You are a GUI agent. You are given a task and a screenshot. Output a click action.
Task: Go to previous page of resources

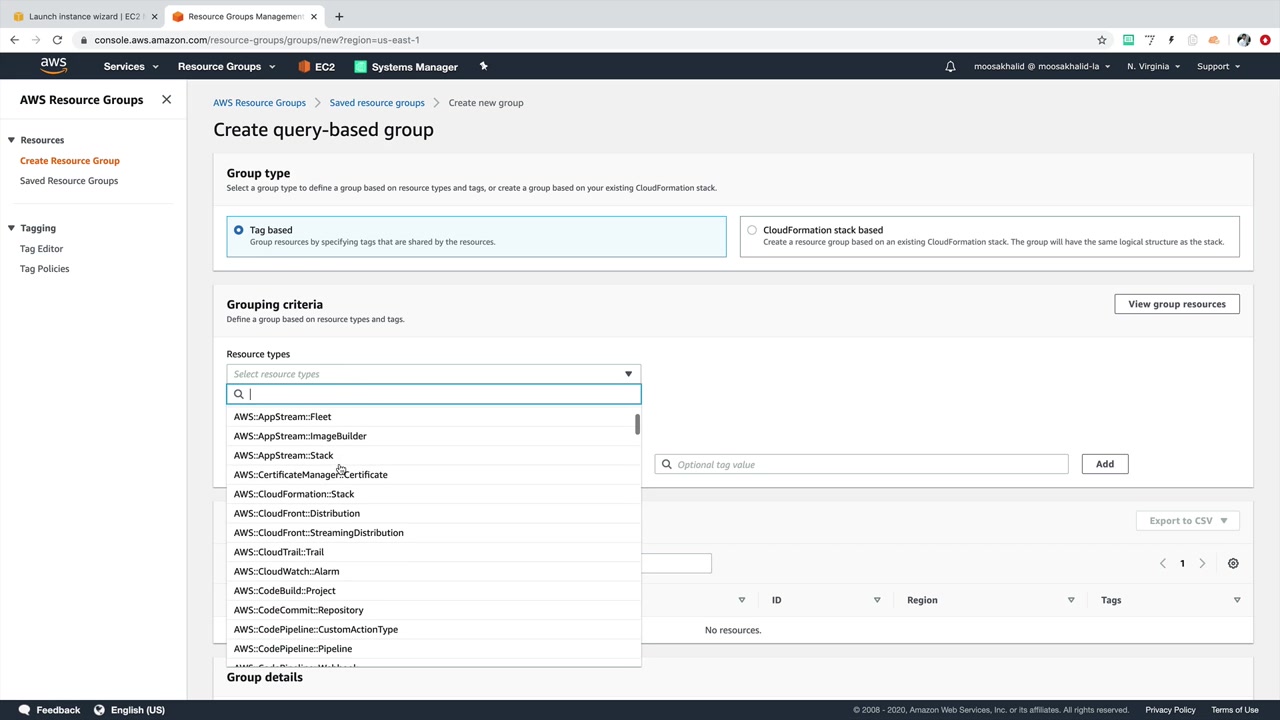click(1162, 563)
